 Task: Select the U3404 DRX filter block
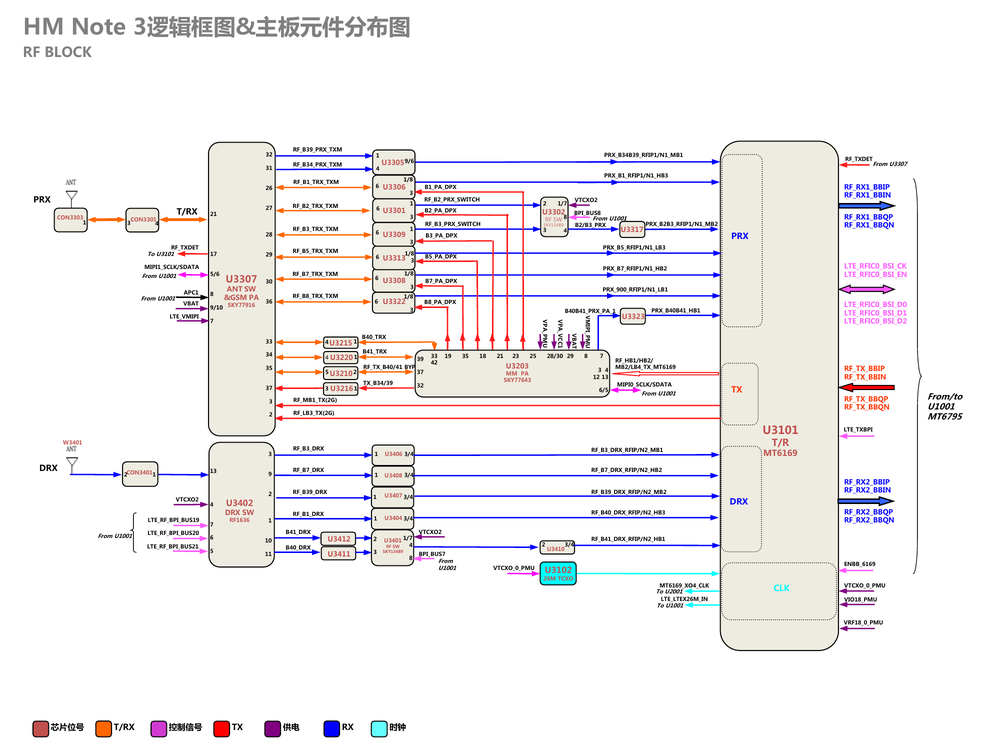click(393, 518)
